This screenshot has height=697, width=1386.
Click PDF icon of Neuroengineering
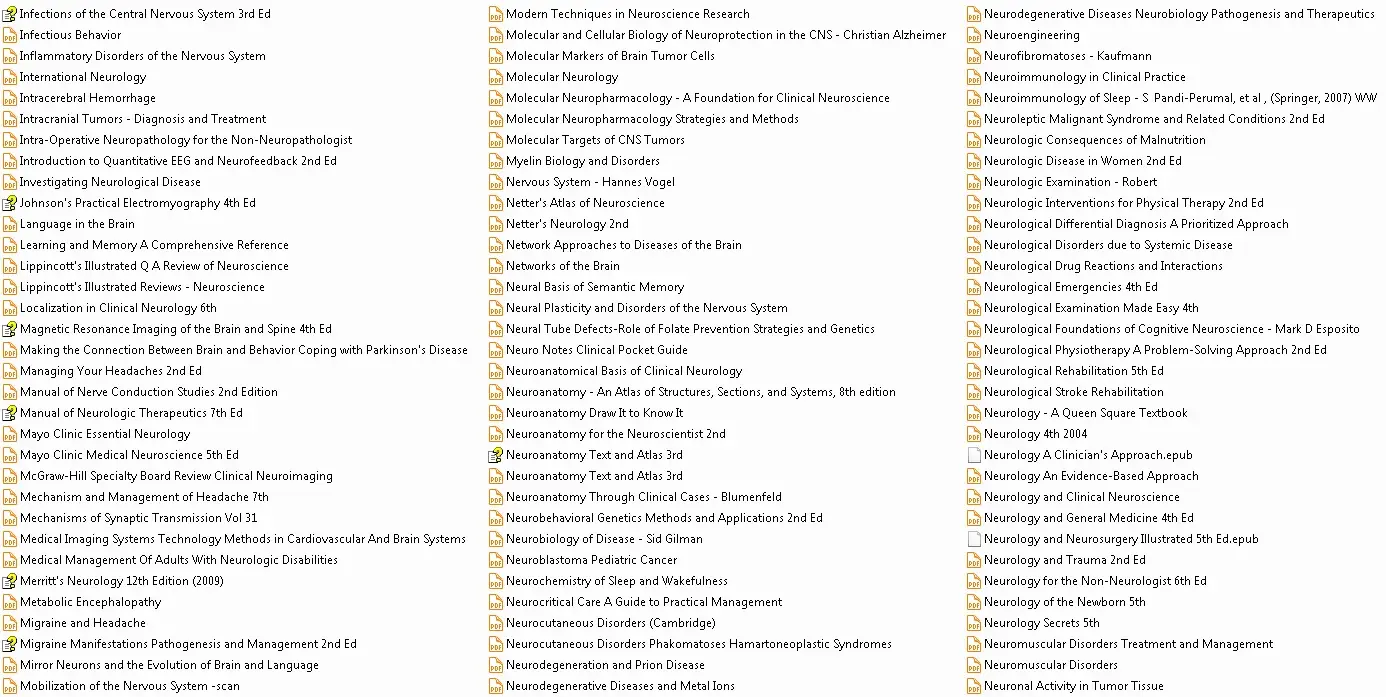pos(974,35)
